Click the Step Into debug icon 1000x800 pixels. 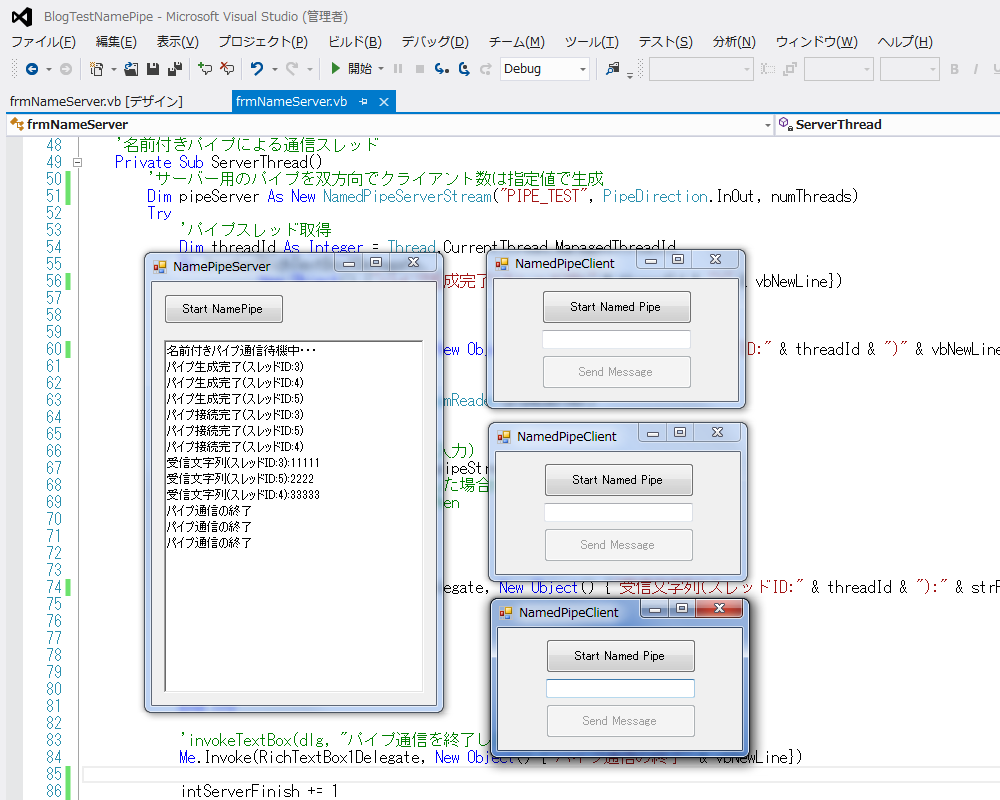pos(442,69)
